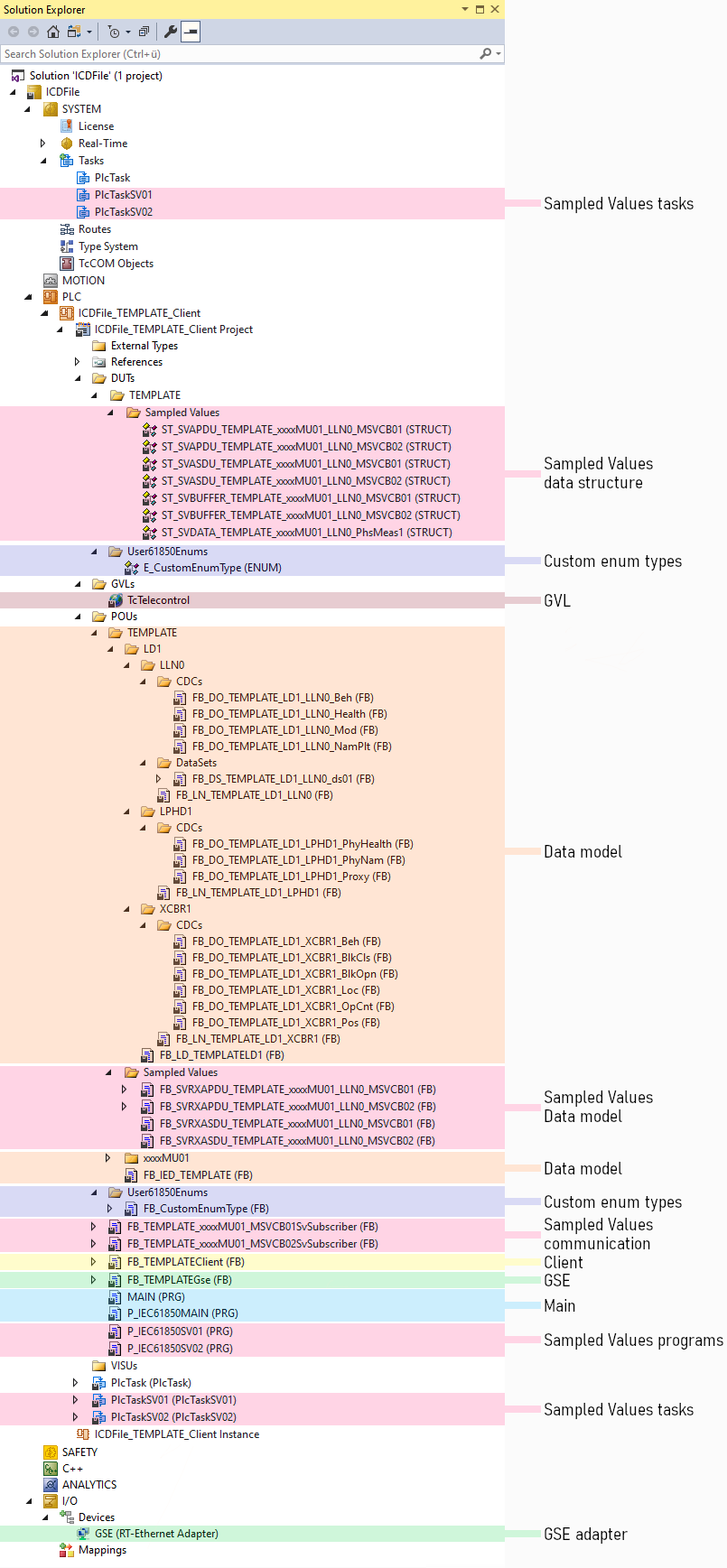Select the ICDFile_TEMPLATE_Client Project icon
Viewport: 727px width, 1568px height.
click(83, 329)
